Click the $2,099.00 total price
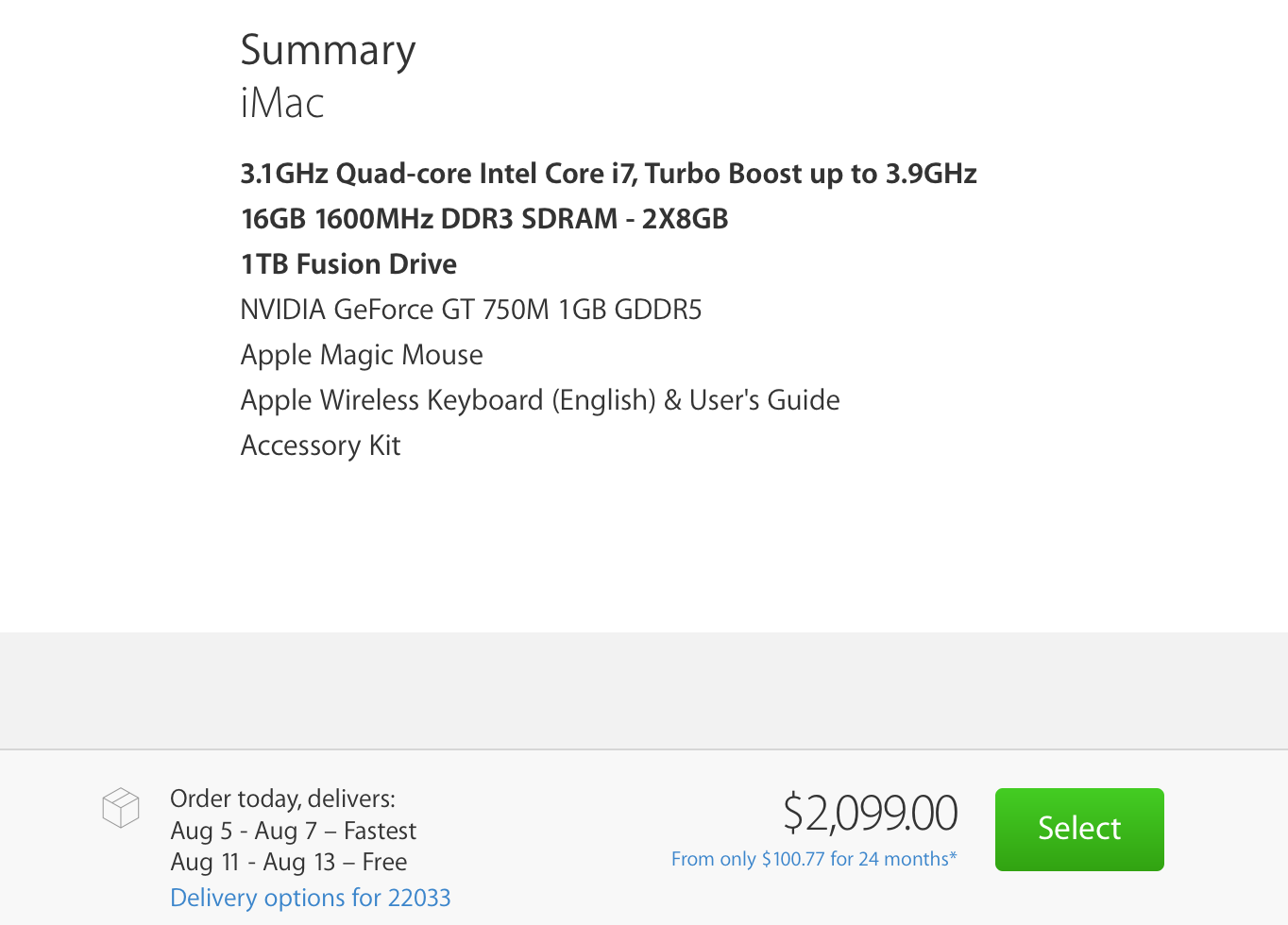This screenshot has width=1288, height=925. 870,813
